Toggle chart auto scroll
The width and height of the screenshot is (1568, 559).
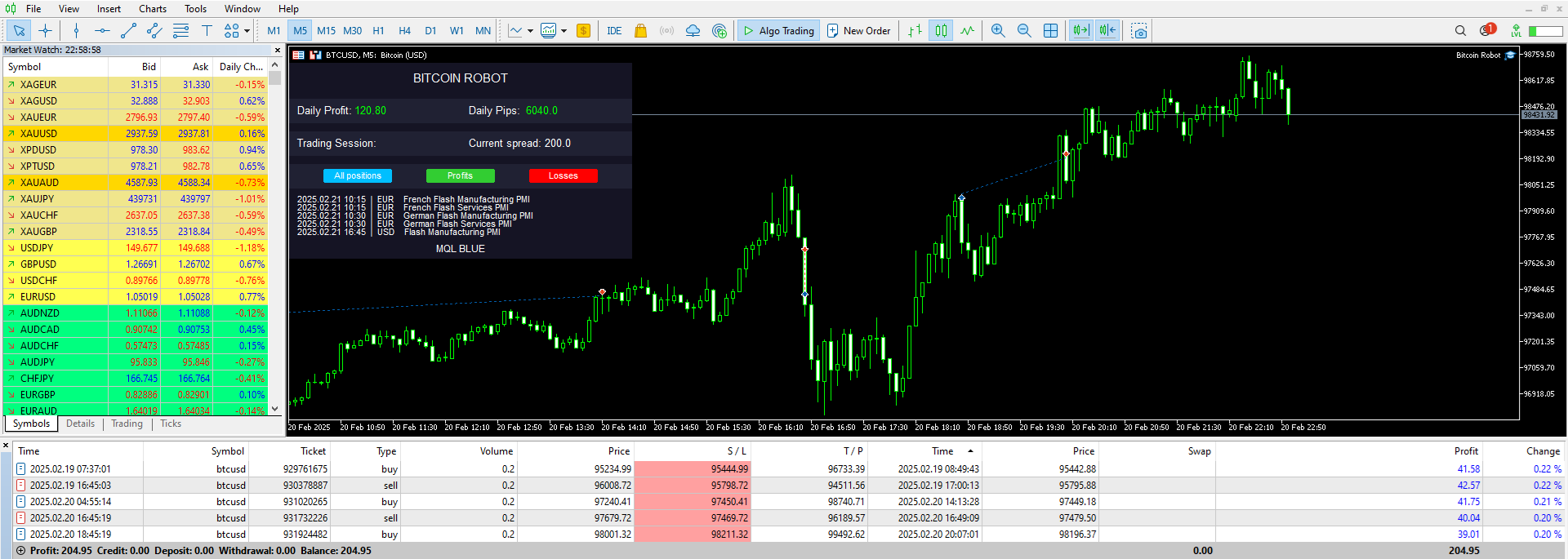click(1080, 31)
